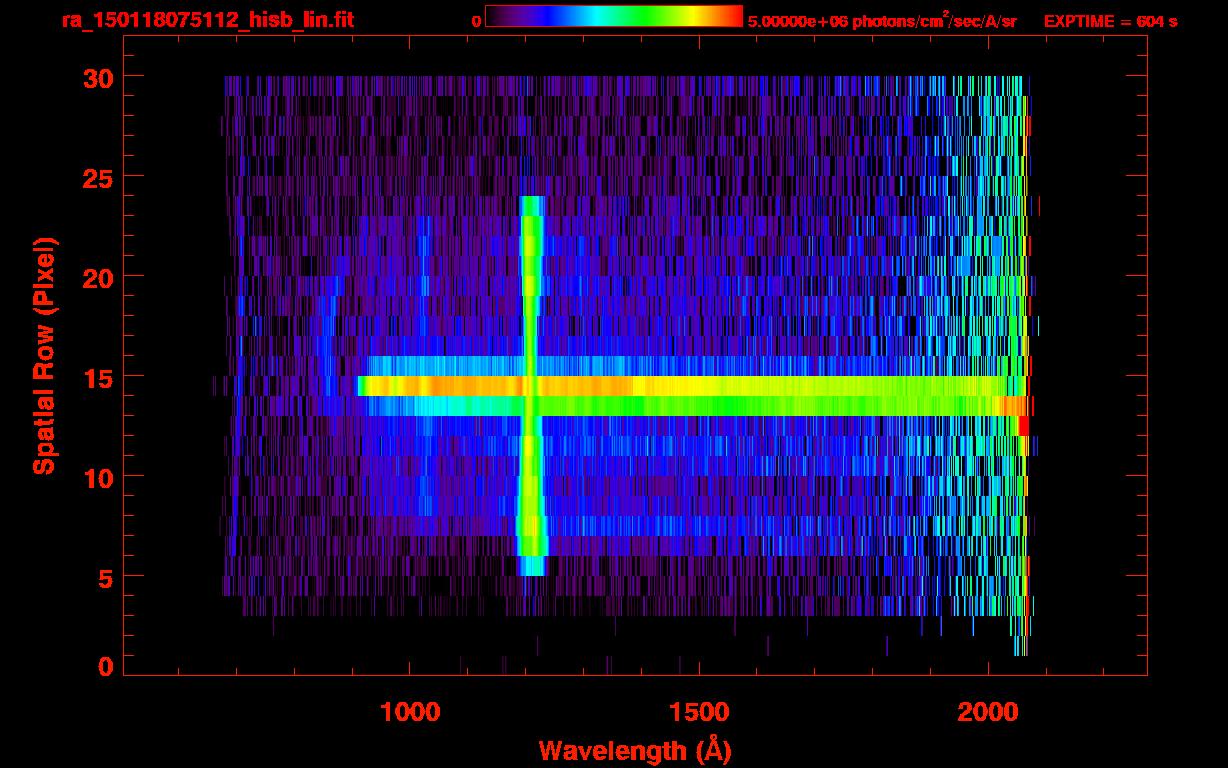This screenshot has width=1228, height=768.
Task: Click the rainbow color scale bar
Action: (613, 17)
